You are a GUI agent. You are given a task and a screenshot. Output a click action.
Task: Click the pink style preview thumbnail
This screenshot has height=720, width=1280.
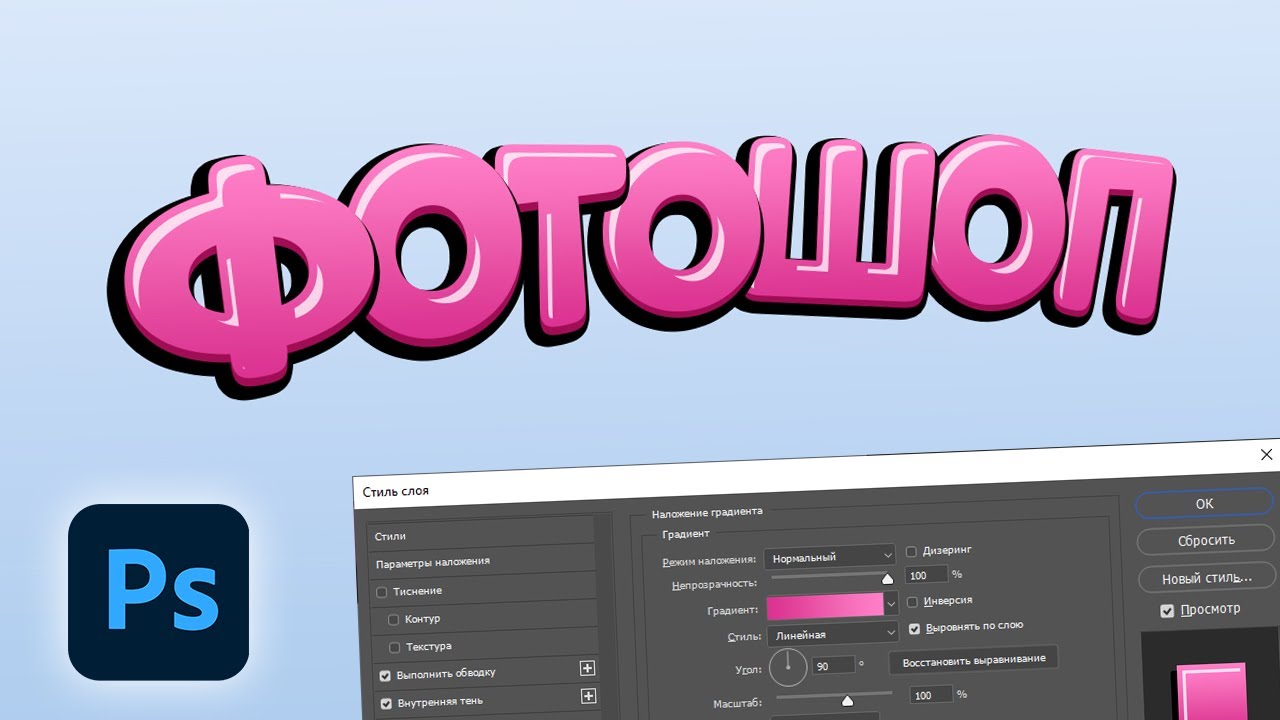(x=1212, y=691)
